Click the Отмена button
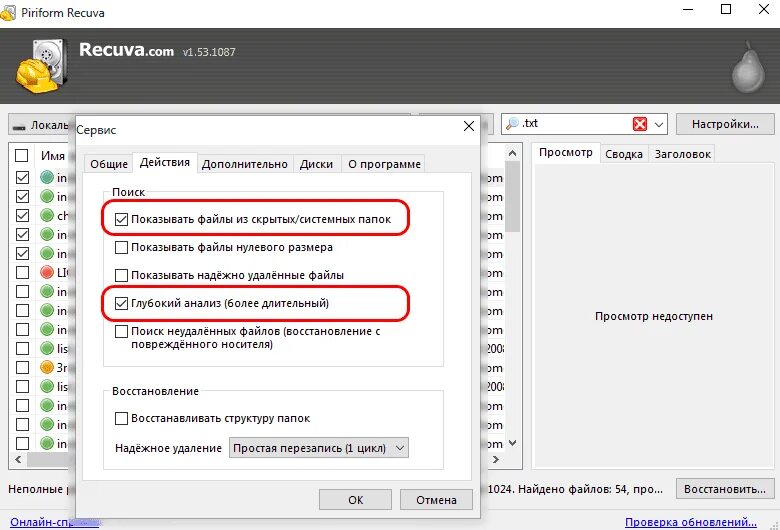This screenshot has height=530, width=780. (x=436, y=500)
